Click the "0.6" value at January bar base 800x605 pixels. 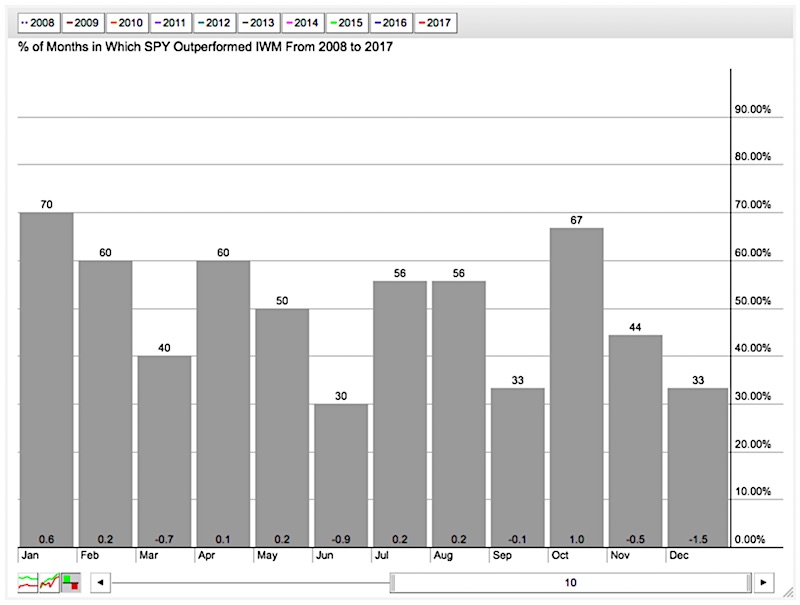coord(46,539)
